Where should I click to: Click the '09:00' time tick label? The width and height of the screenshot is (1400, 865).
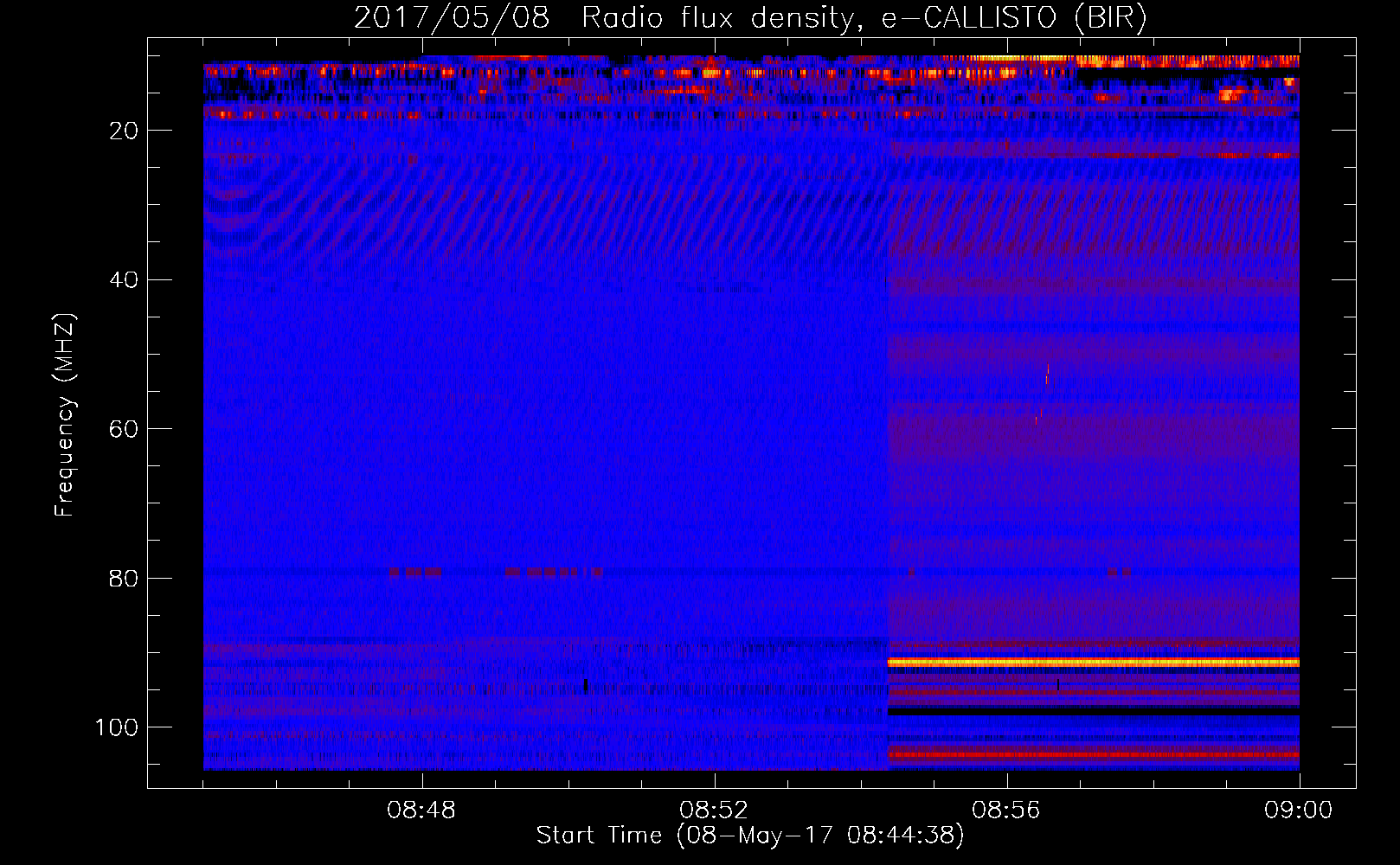pyautogui.click(x=1299, y=811)
